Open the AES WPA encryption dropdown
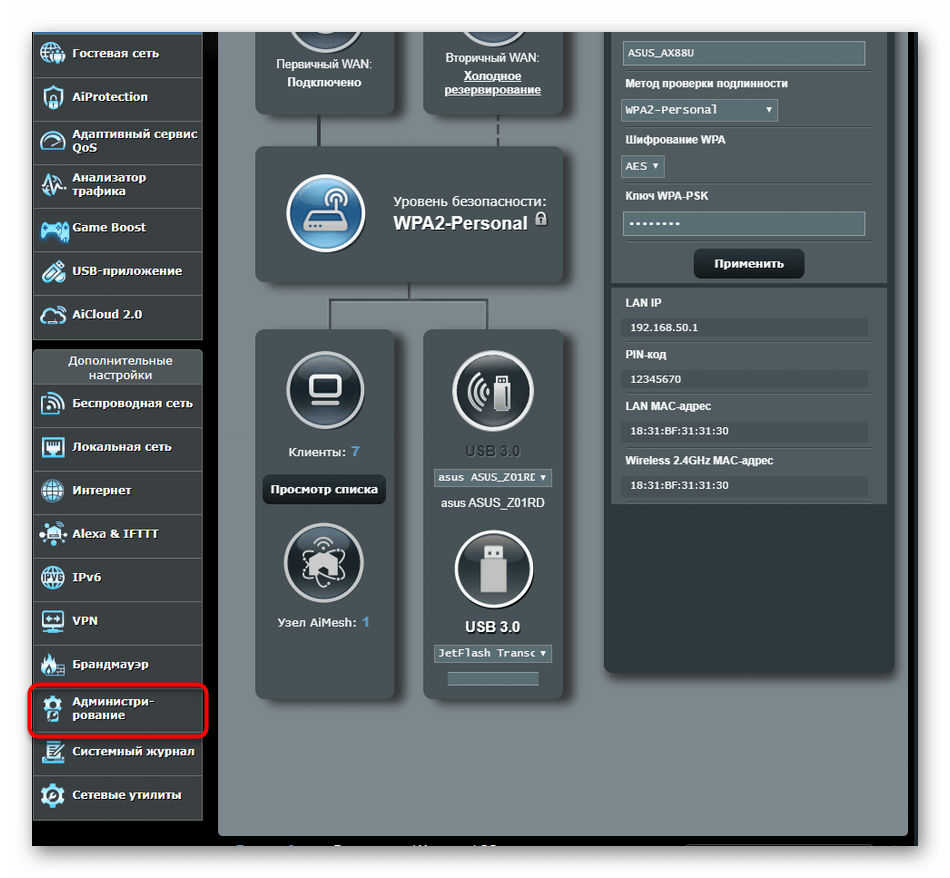 (643, 166)
